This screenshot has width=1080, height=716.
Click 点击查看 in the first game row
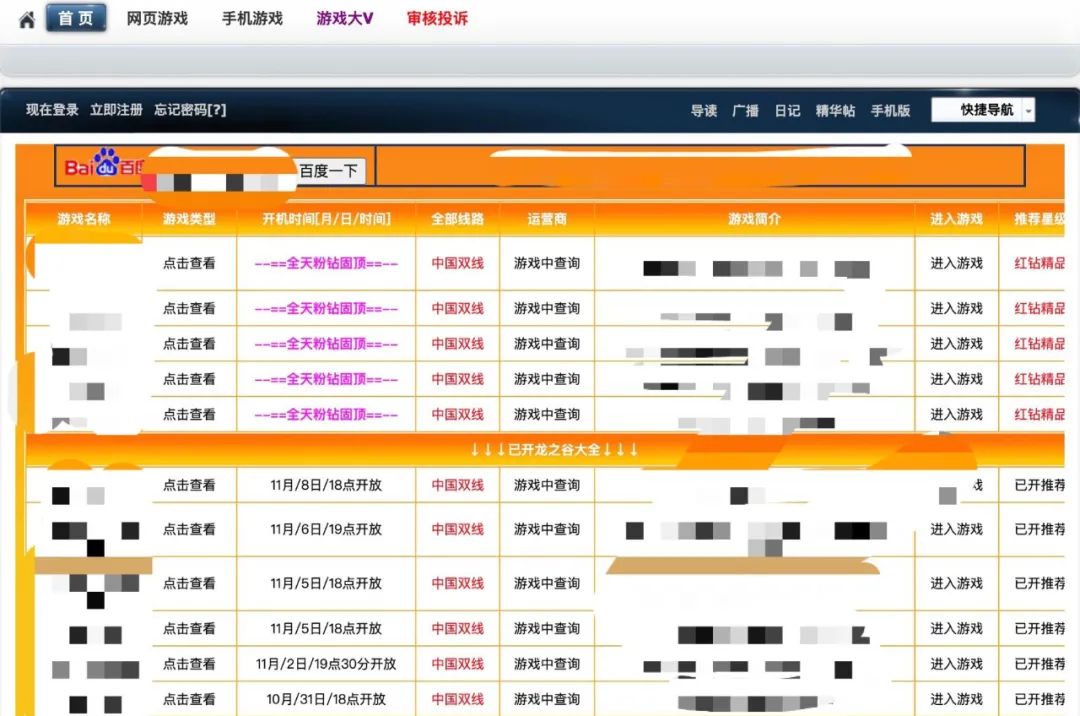[x=190, y=262]
